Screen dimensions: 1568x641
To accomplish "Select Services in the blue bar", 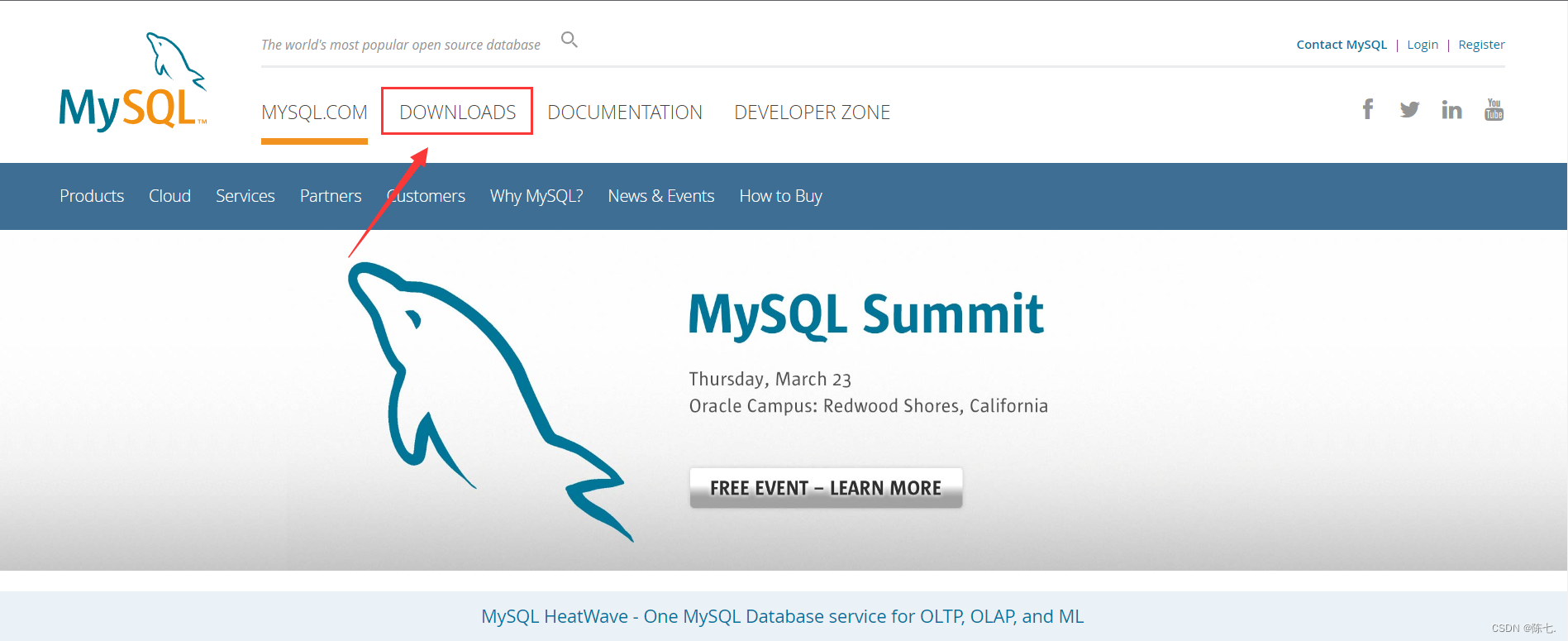I will point(245,196).
